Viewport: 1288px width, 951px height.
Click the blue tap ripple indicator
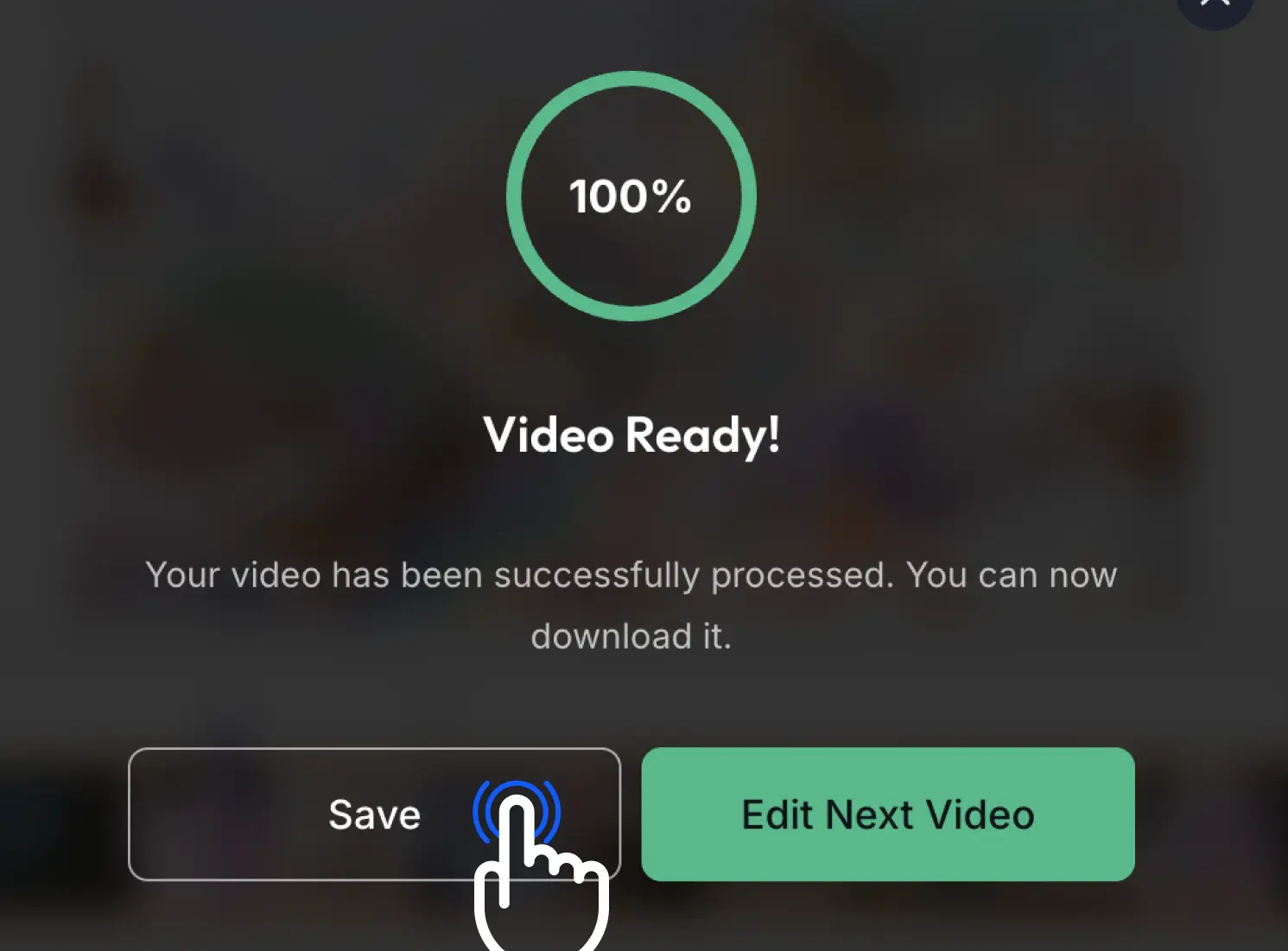(x=517, y=812)
